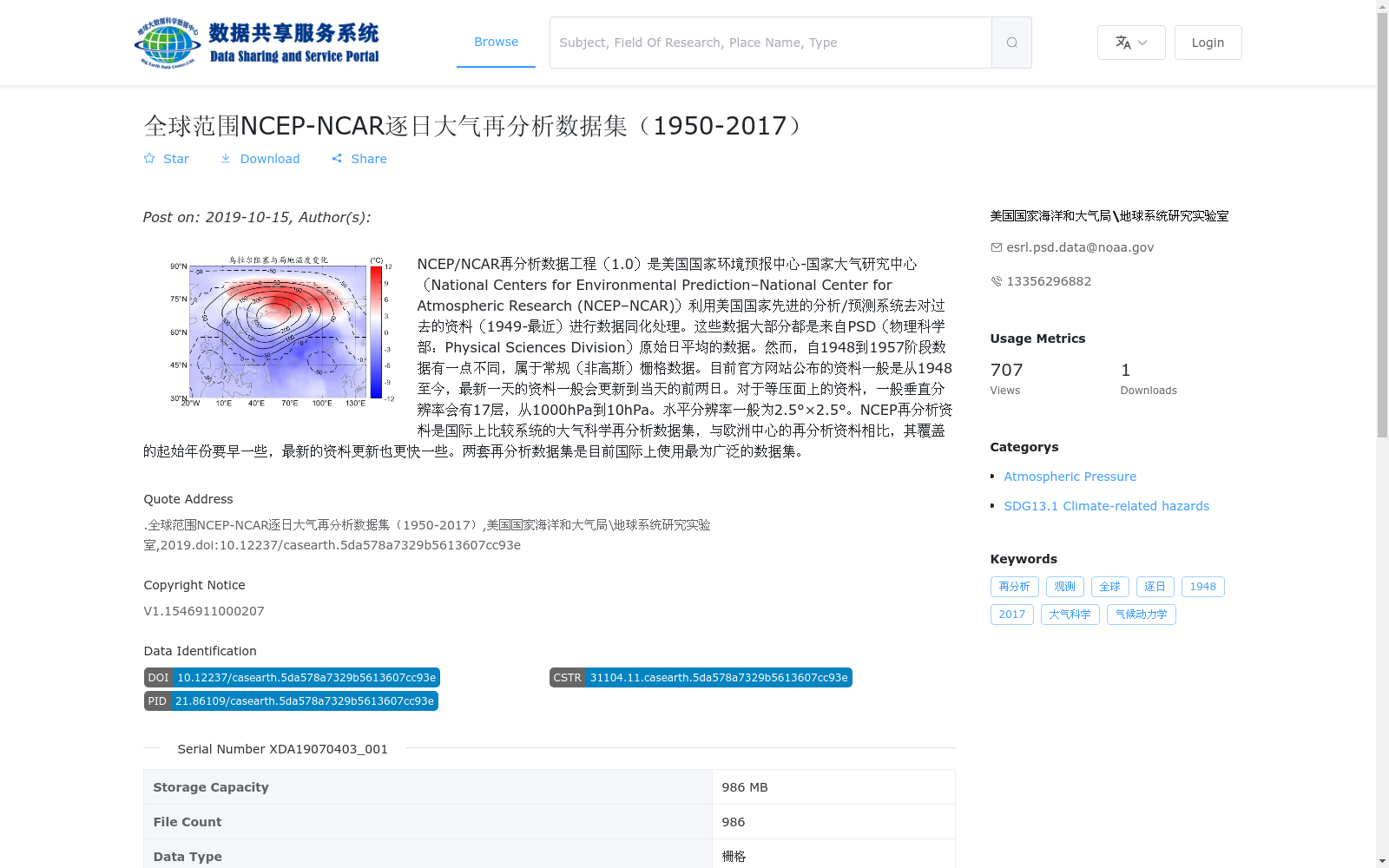Click the search magnifier button
This screenshot has width=1389, height=868.
(x=1011, y=43)
